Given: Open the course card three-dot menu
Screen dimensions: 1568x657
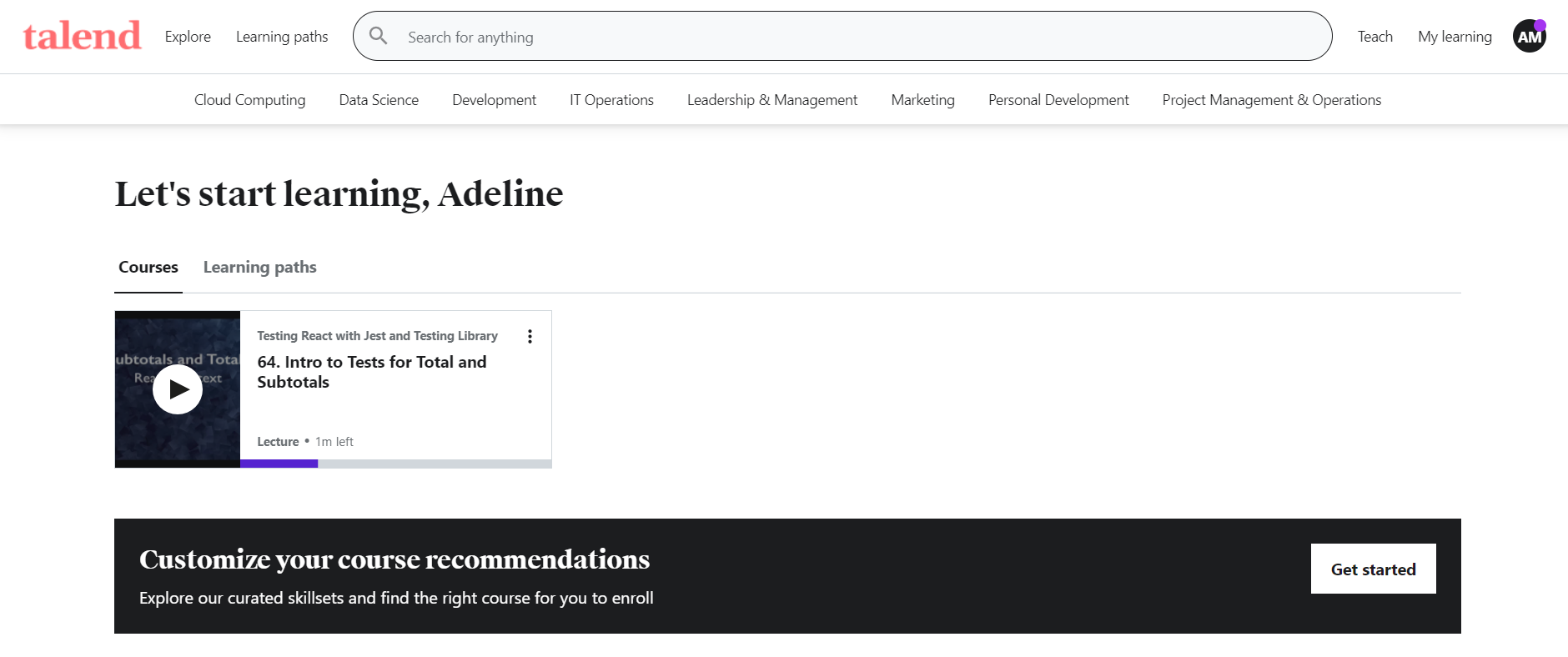Looking at the screenshot, I should coord(530,336).
